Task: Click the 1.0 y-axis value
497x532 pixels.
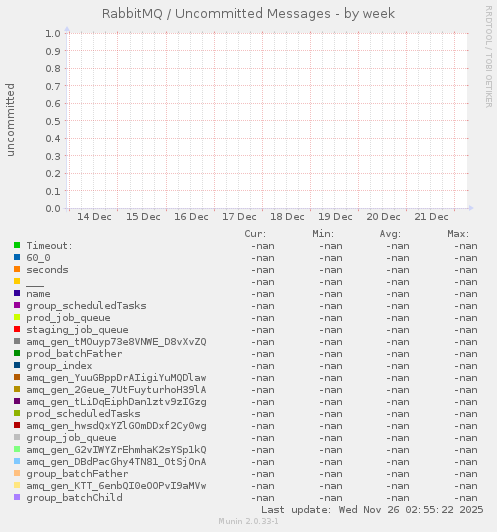Action: [x=53, y=34]
